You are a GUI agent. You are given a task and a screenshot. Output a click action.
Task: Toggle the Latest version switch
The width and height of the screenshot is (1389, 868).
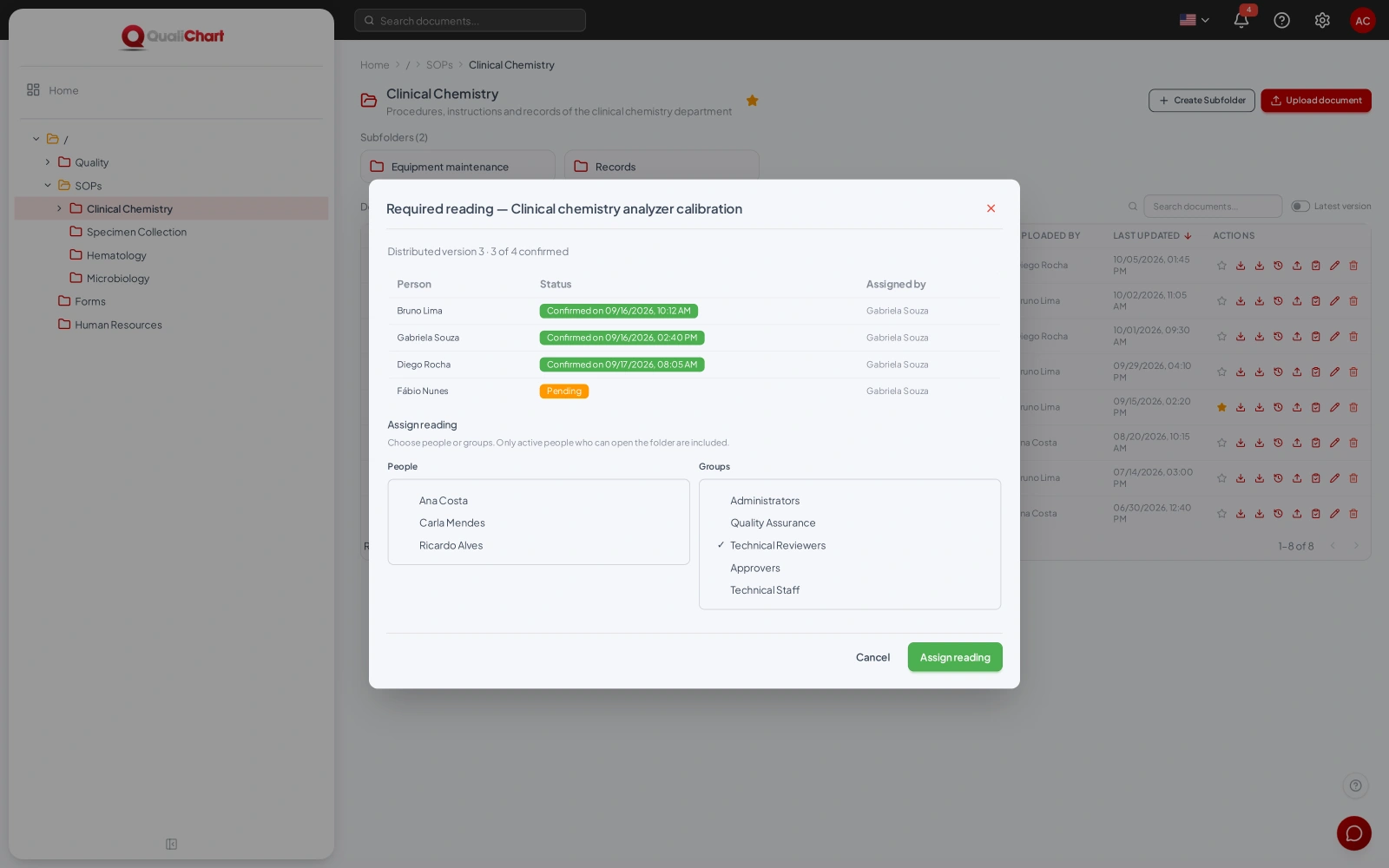point(1300,207)
